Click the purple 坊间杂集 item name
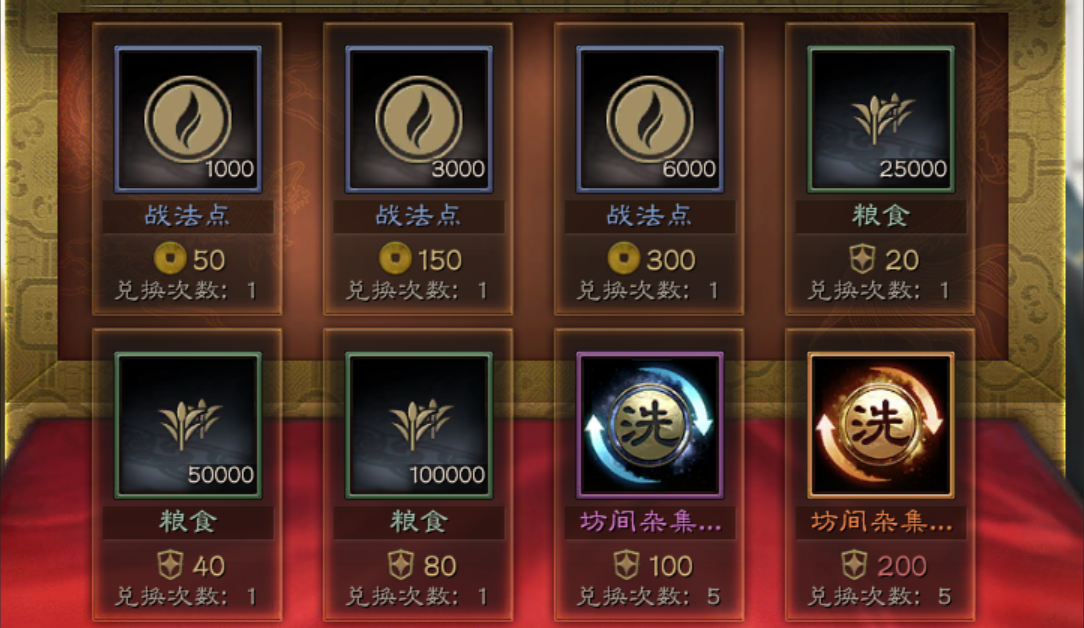Viewport: 1084px width, 628px height. (x=650, y=521)
